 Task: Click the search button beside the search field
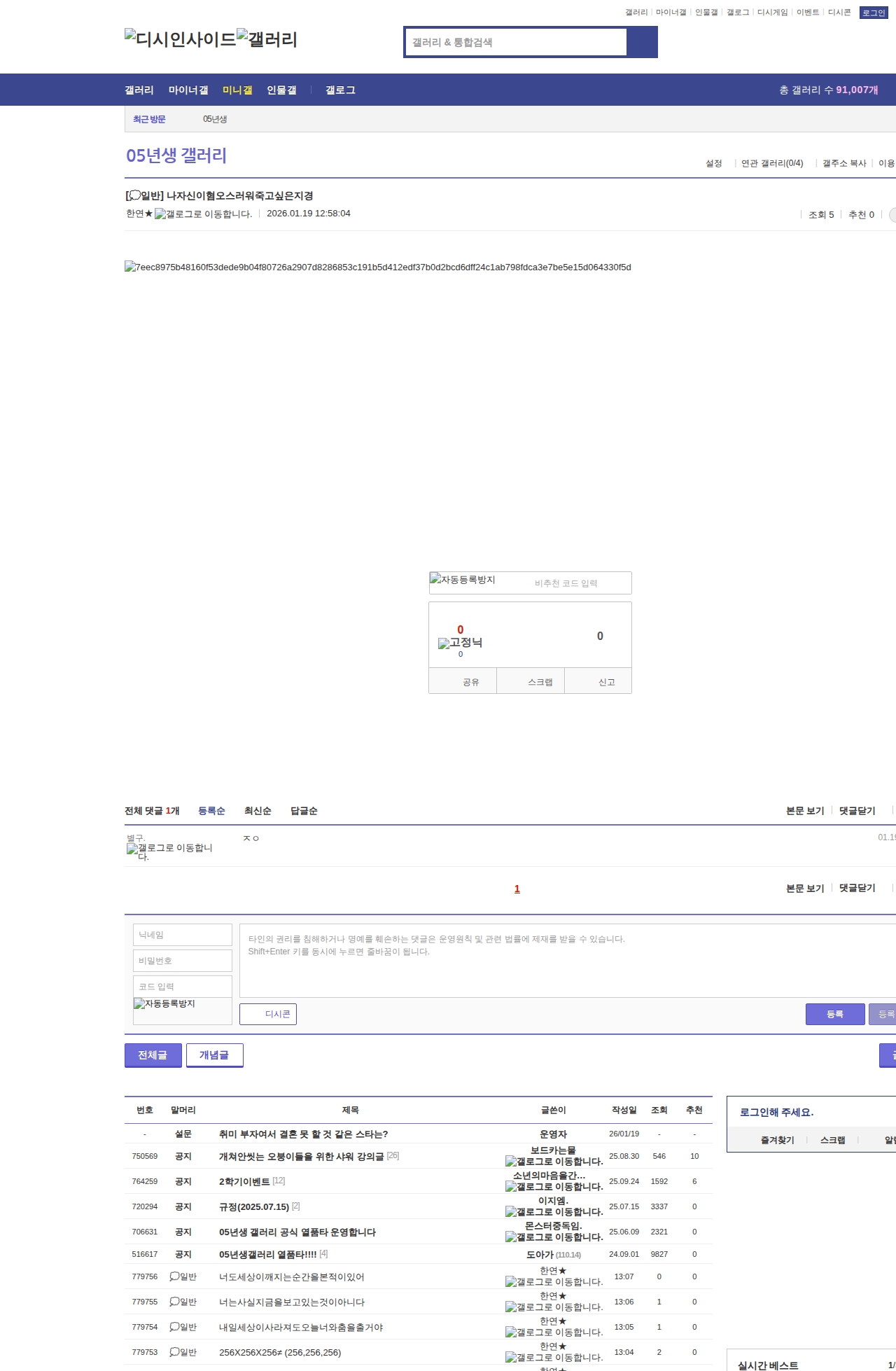click(641, 42)
